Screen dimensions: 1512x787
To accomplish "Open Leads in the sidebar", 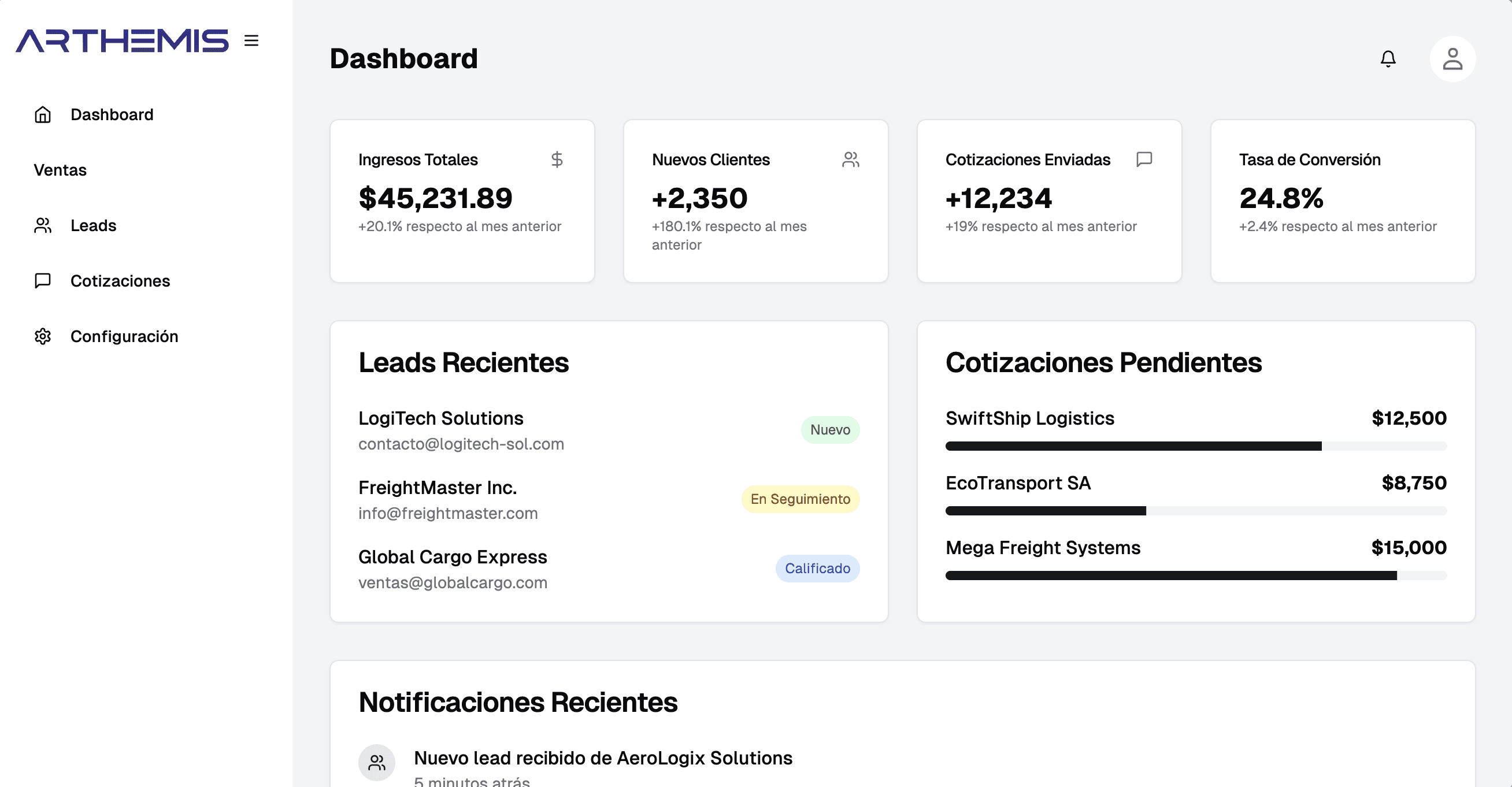I will (x=92, y=225).
